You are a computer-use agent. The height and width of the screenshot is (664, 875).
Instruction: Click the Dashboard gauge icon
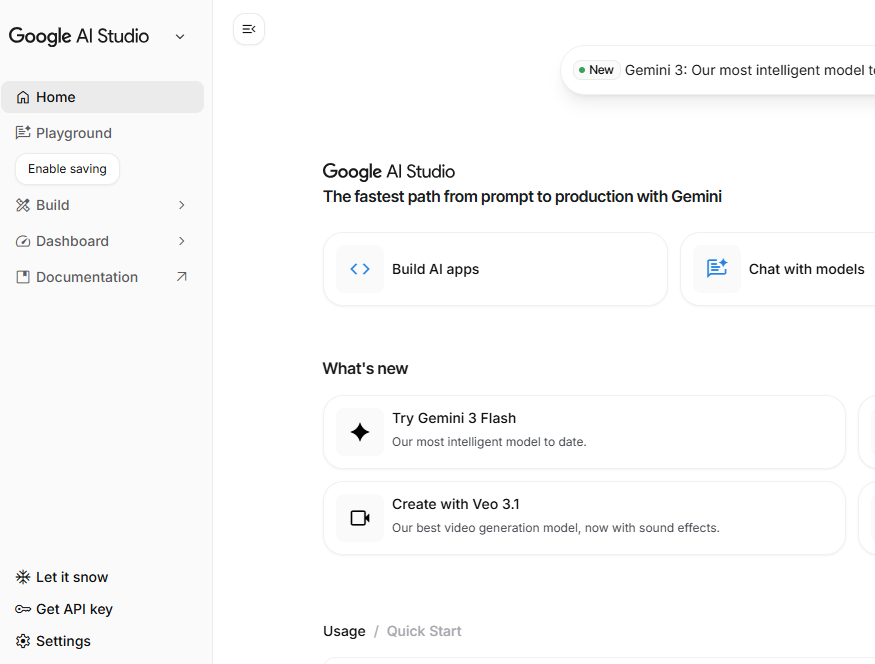[x=23, y=241]
